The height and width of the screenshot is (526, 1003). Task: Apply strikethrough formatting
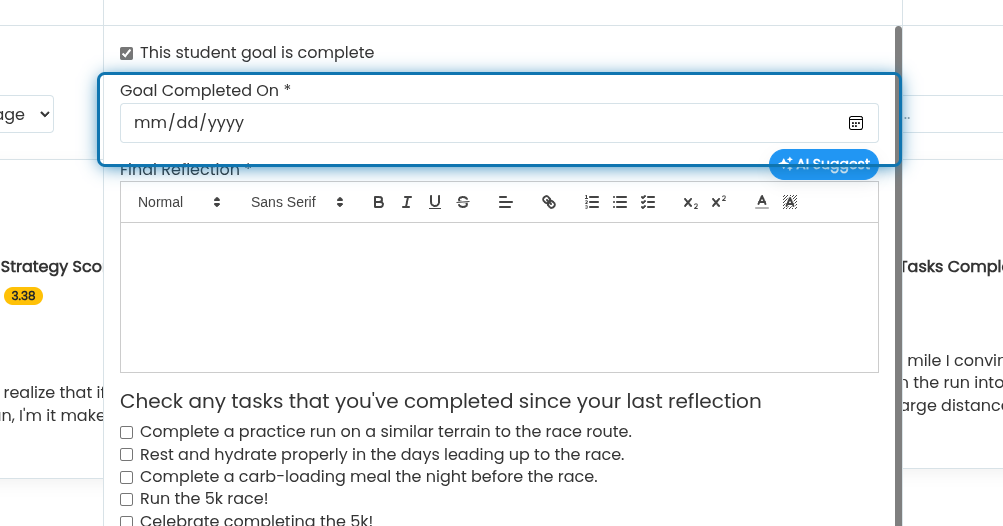point(462,202)
